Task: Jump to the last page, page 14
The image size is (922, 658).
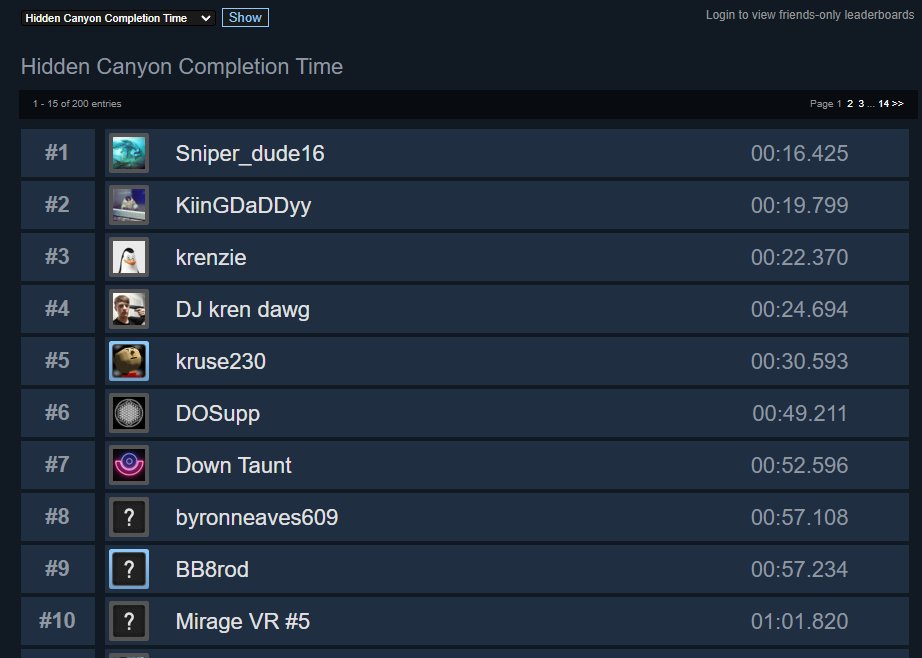Action: pos(882,103)
